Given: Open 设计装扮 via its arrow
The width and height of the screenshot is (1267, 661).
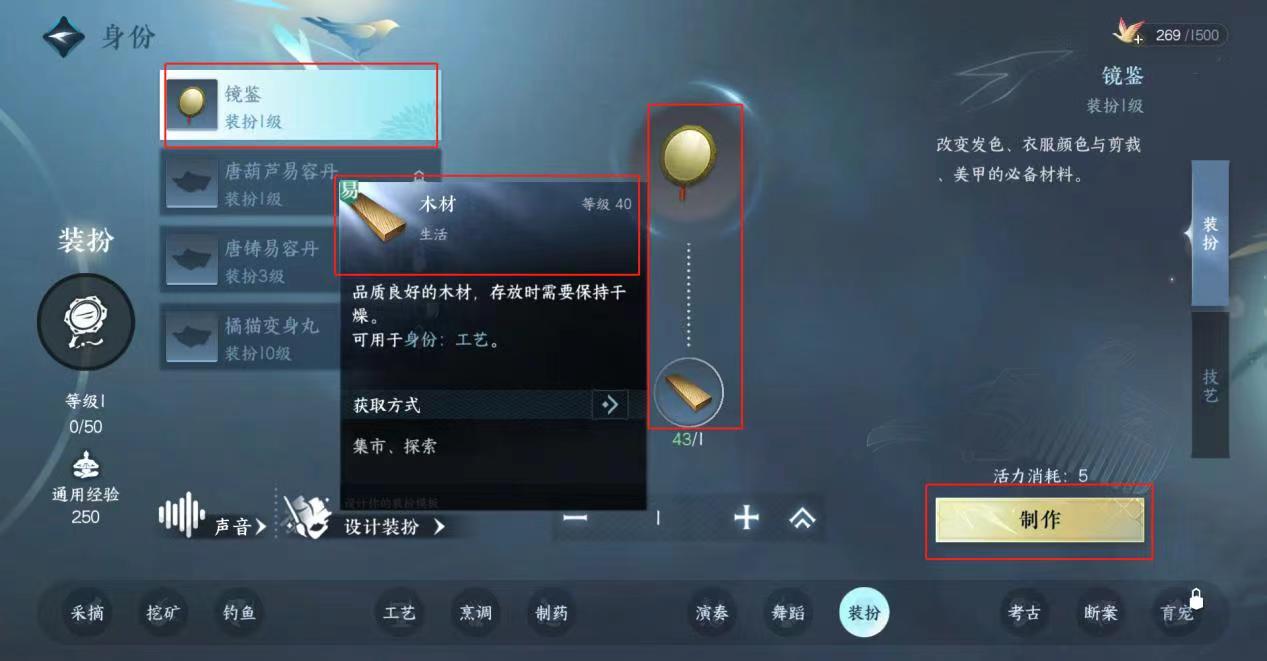Looking at the screenshot, I should [439, 526].
